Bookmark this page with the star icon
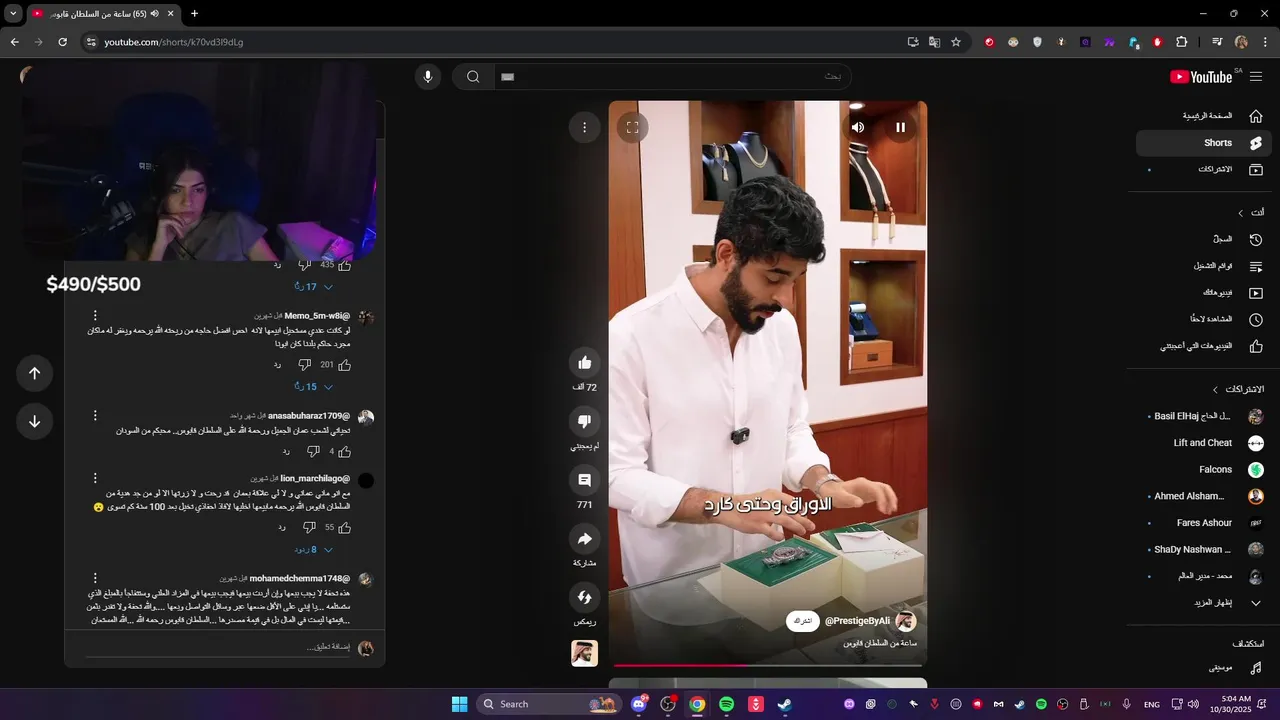This screenshot has width=1280, height=720. (956, 42)
